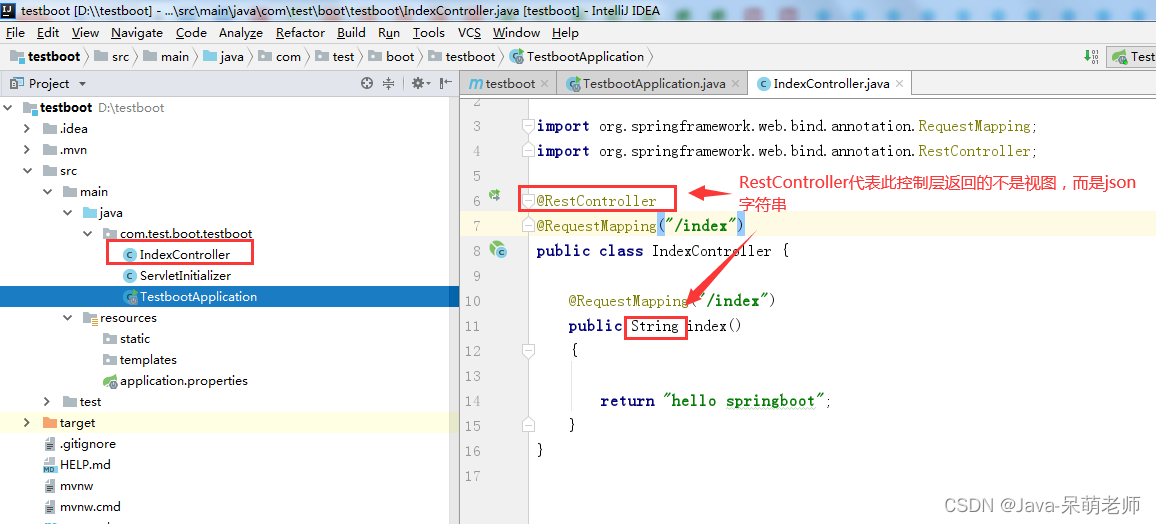
Task: Collapse the src folder
Action: pos(27,170)
